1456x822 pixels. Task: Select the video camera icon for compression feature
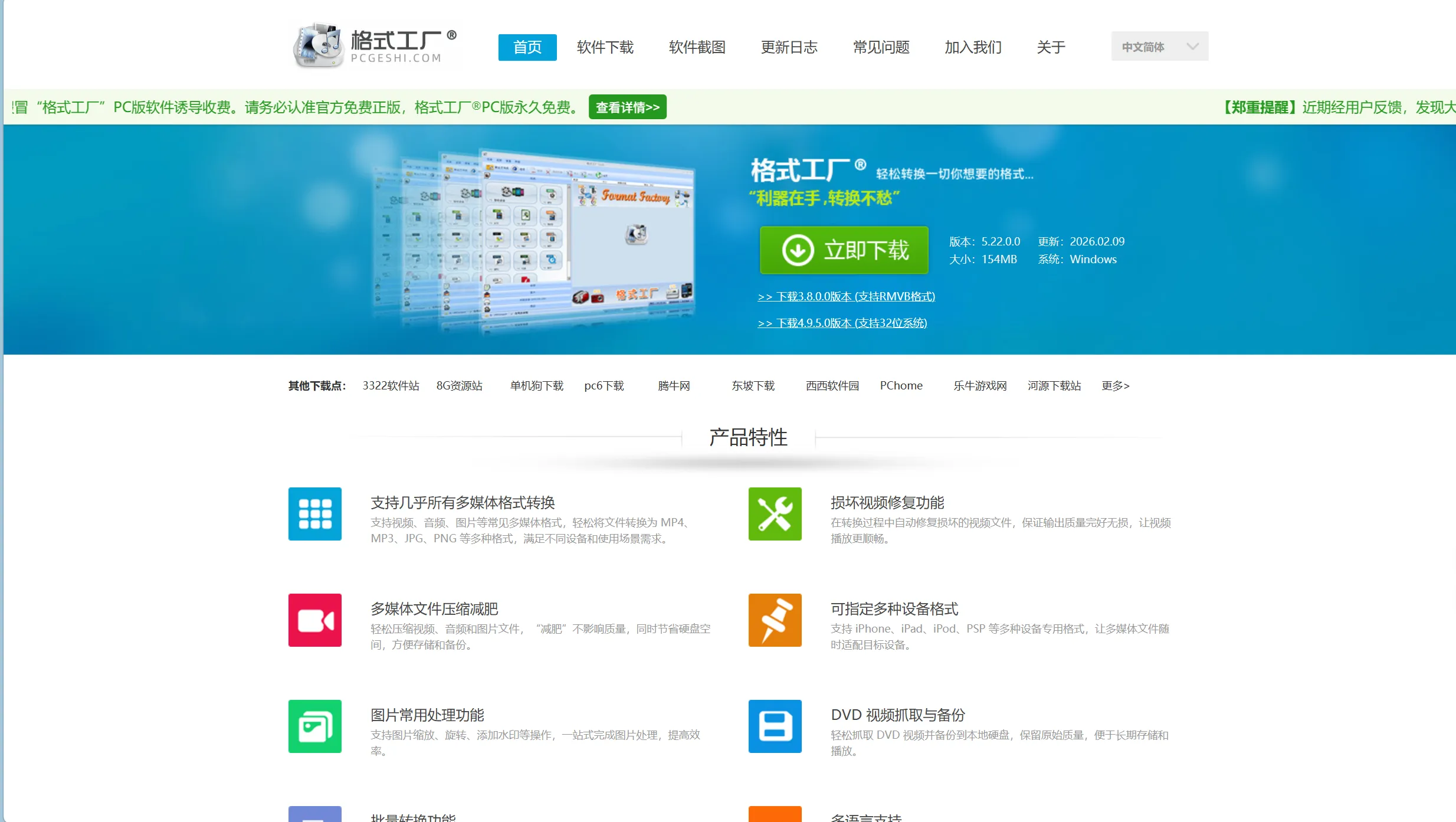point(314,620)
